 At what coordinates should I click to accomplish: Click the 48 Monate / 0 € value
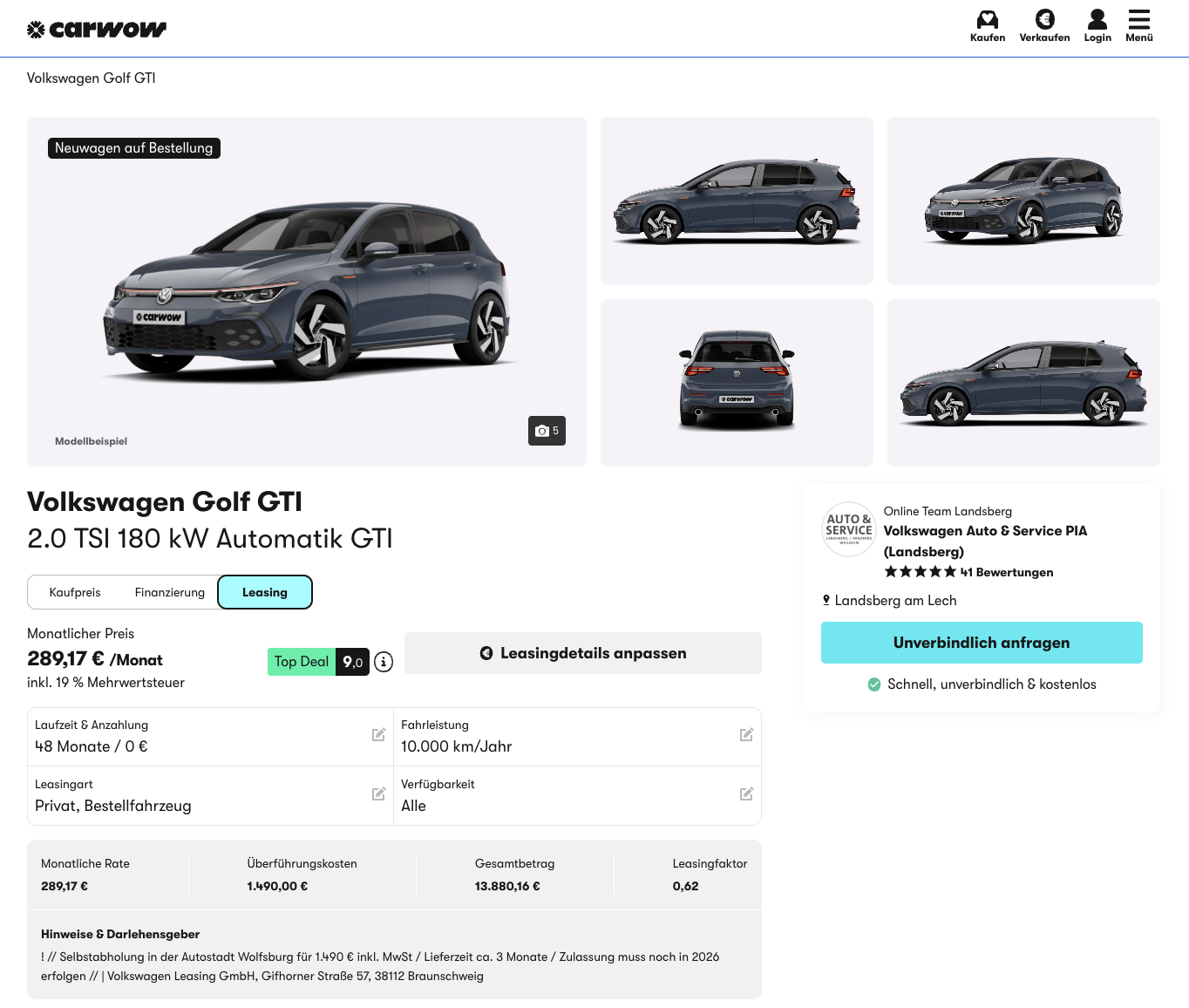[x=92, y=746]
